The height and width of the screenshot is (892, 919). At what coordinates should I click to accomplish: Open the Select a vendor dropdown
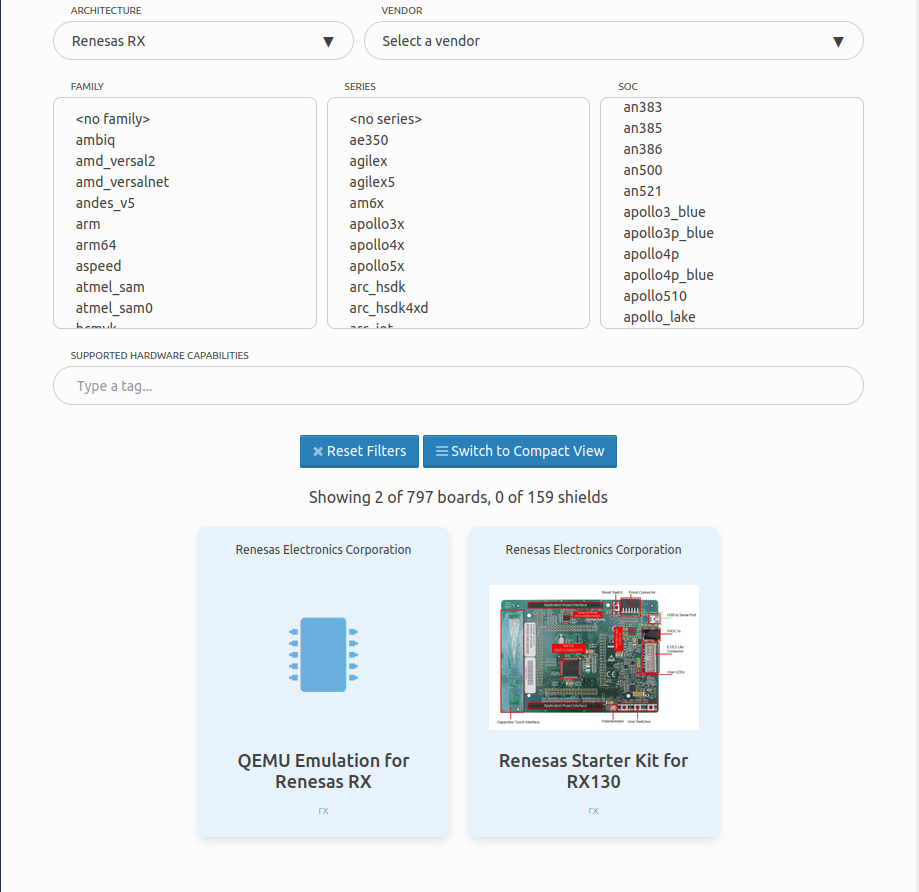coord(613,41)
